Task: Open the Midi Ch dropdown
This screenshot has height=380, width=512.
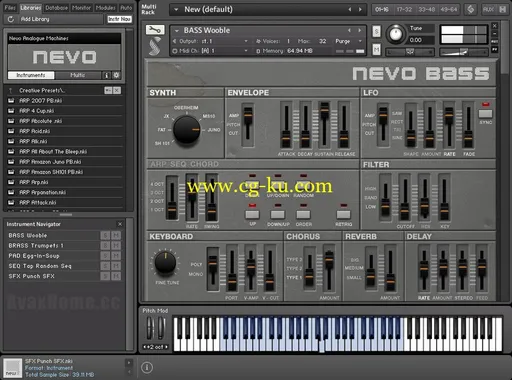Action: (246, 51)
